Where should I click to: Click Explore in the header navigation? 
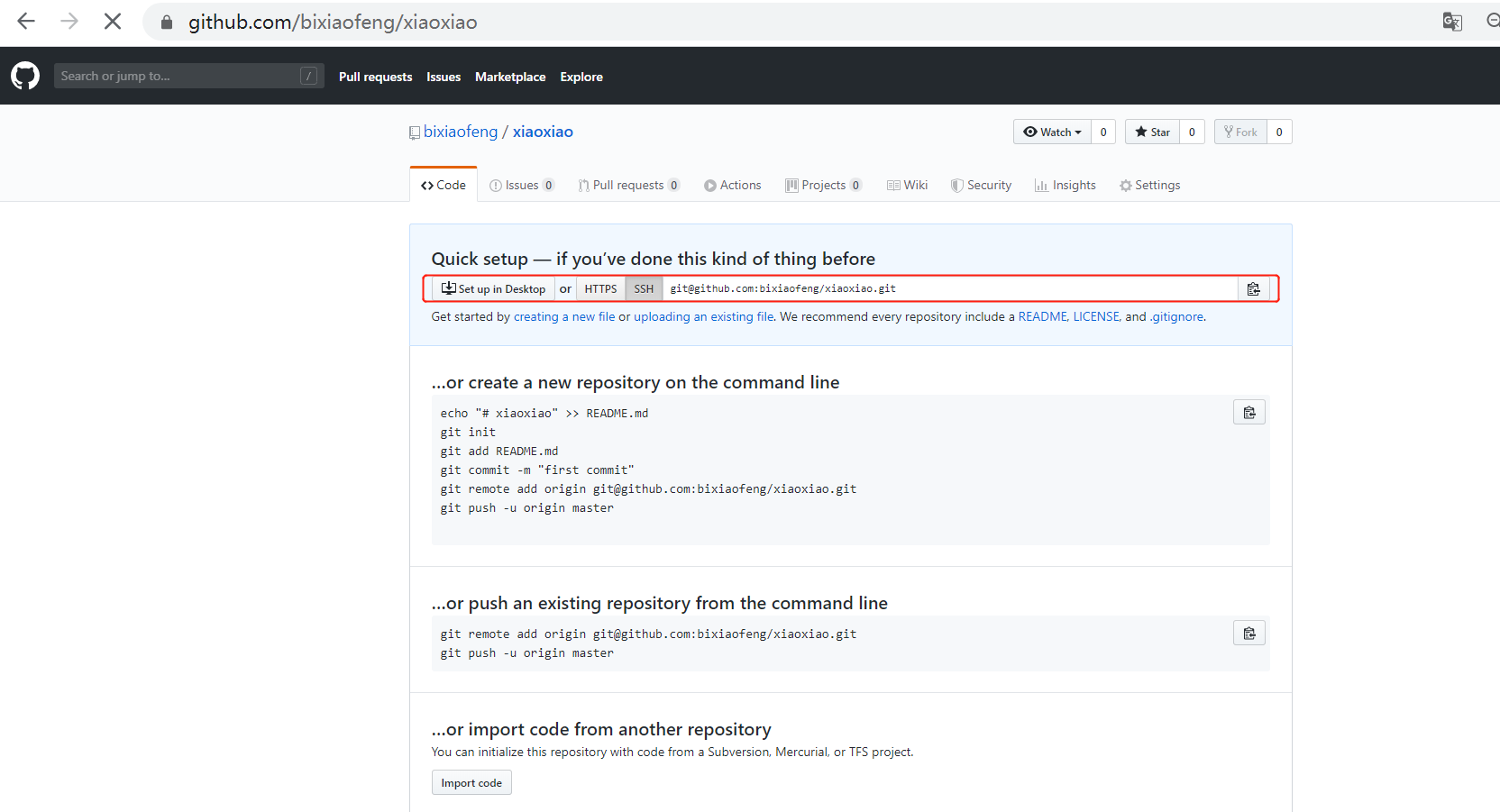pyautogui.click(x=581, y=77)
